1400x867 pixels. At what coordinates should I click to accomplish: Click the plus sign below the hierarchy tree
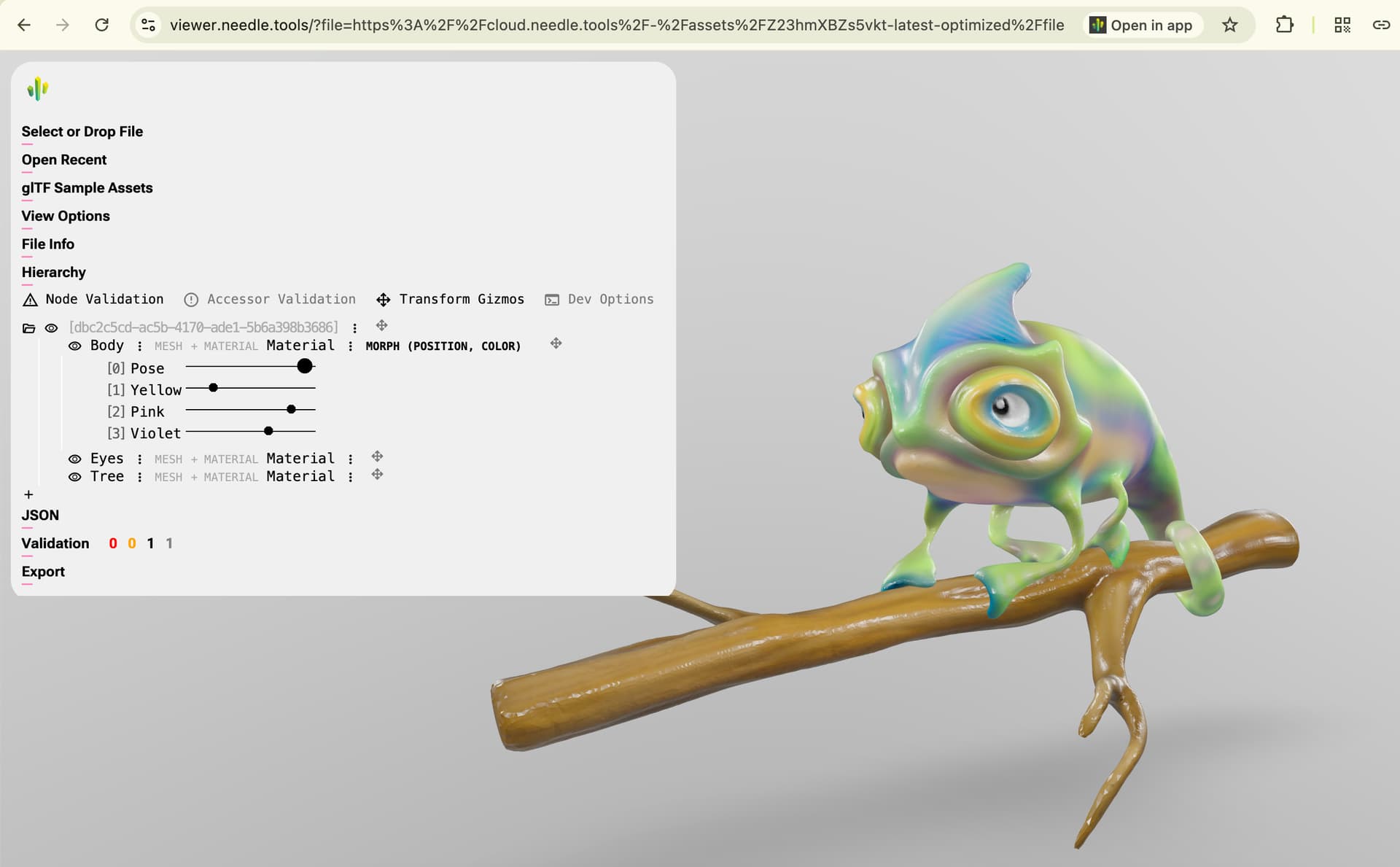(28, 495)
